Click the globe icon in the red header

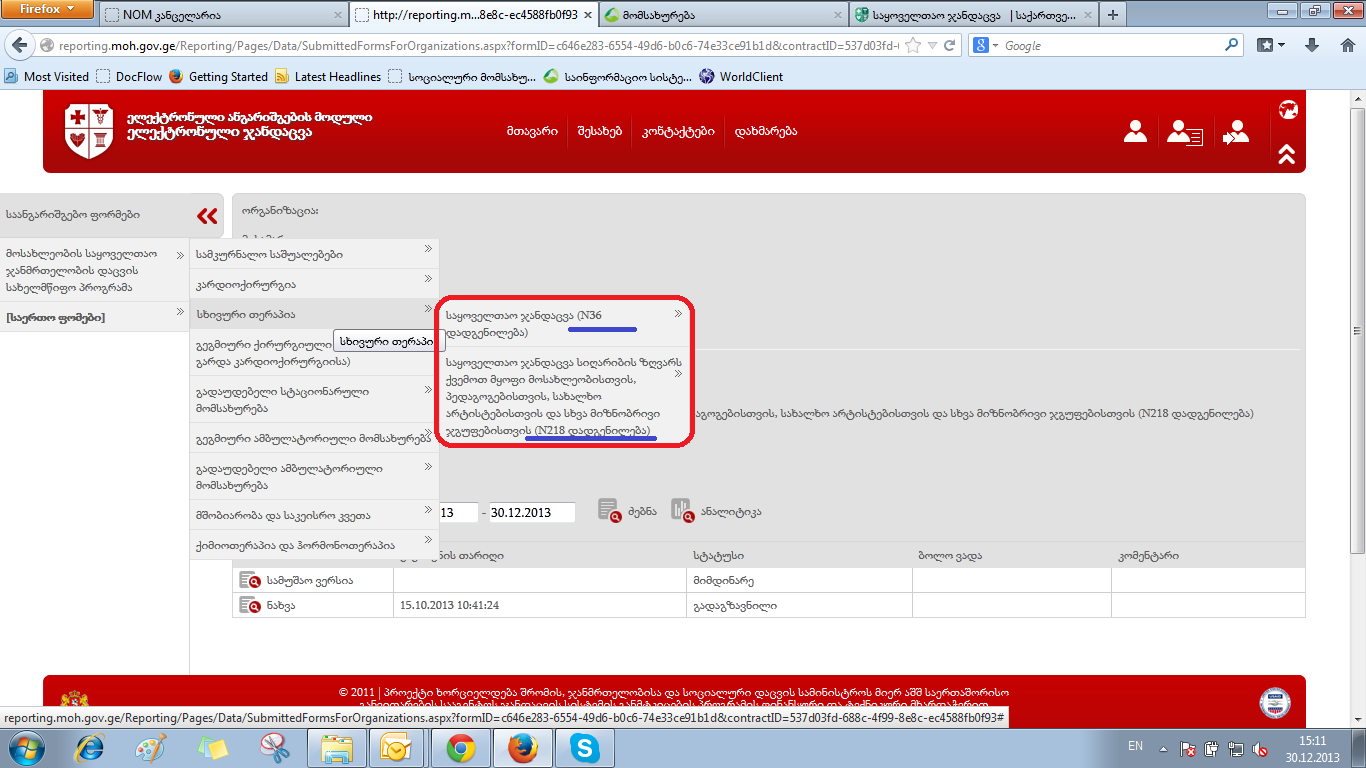pyautogui.click(x=1287, y=110)
